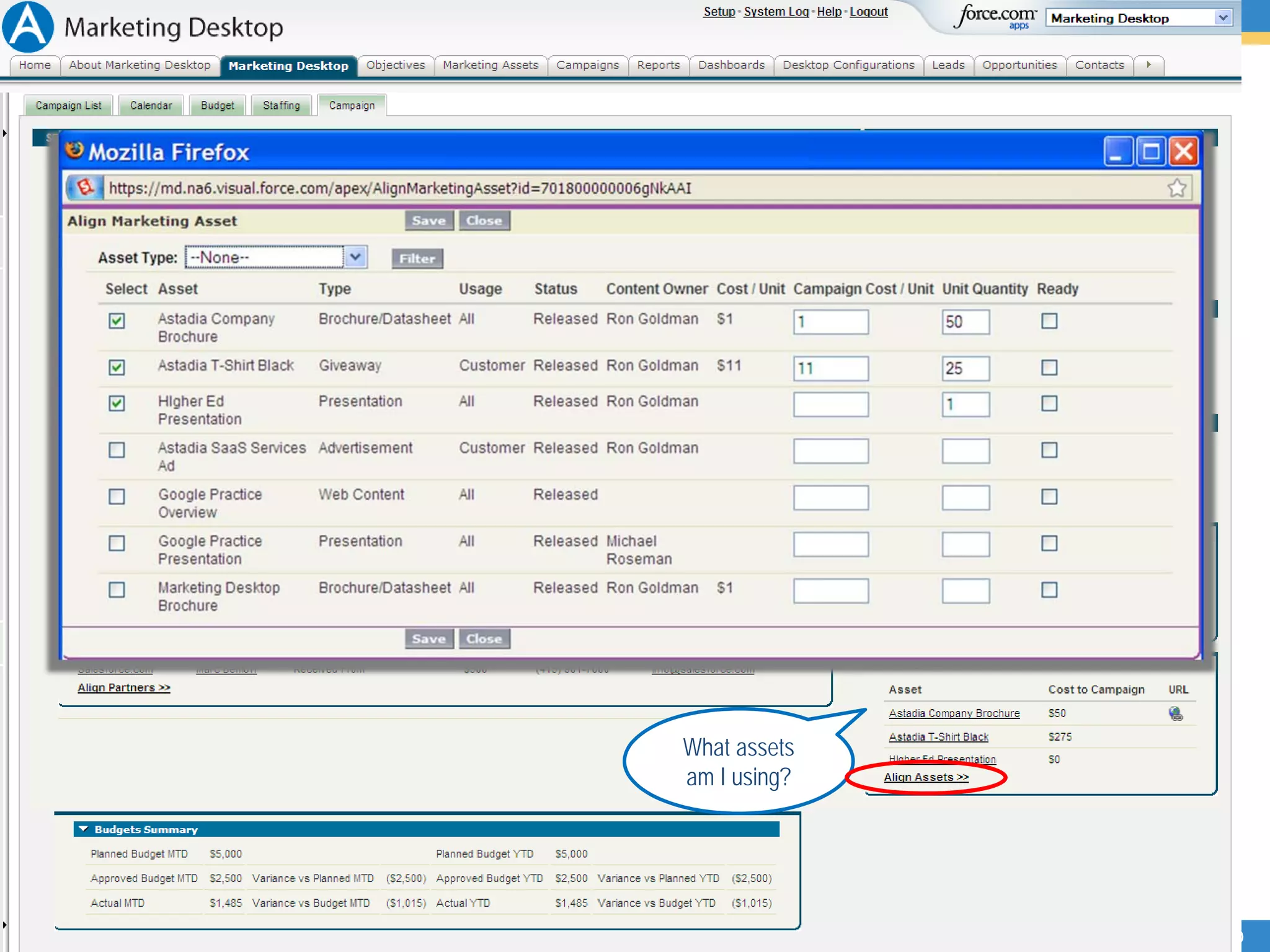Maximize the Mozilla Firefox popup window
The width and height of the screenshot is (1270, 952).
click(x=1151, y=152)
